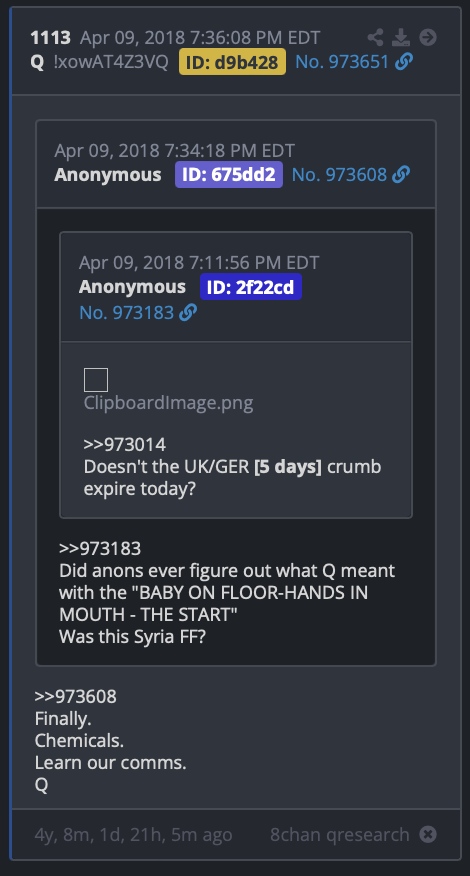Click the X icon next to 8chan qresearch
470x876 pixels.
pos(428,835)
